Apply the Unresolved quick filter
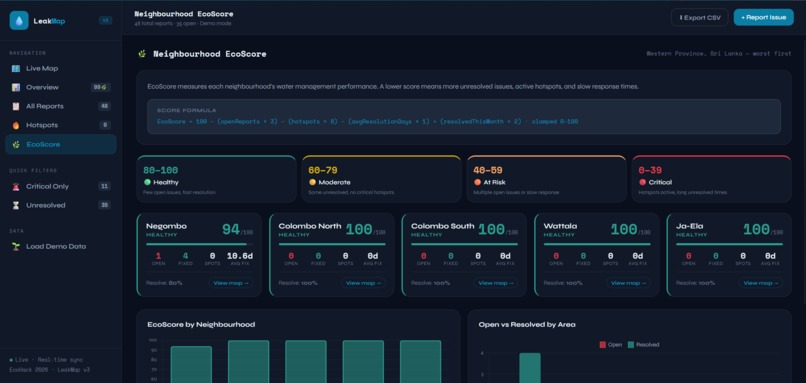 click(x=61, y=205)
